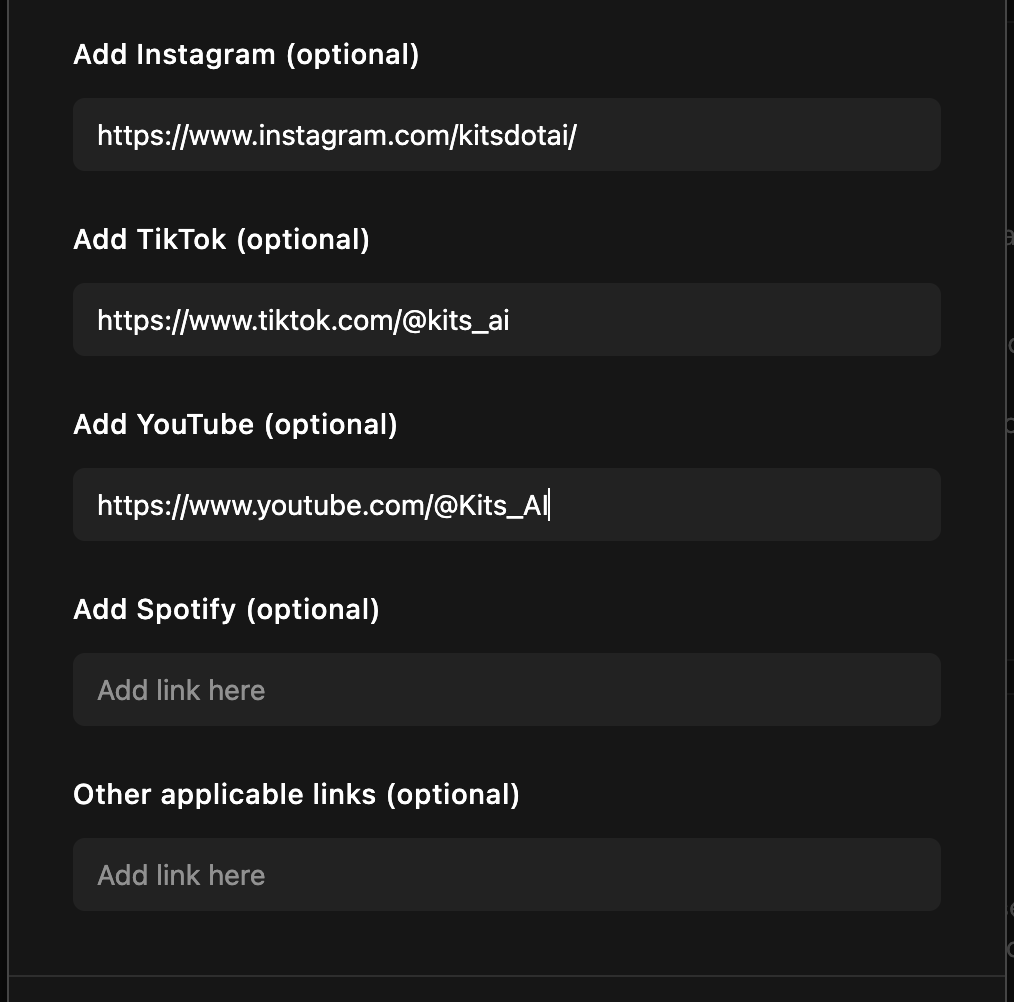Click the "Add Instagram" label text

(174, 54)
